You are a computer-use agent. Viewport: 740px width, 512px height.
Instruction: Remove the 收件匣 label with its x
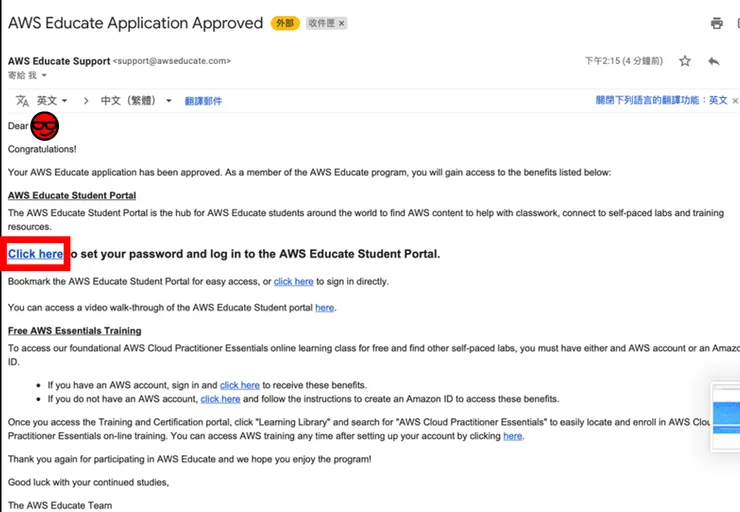click(341, 23)
